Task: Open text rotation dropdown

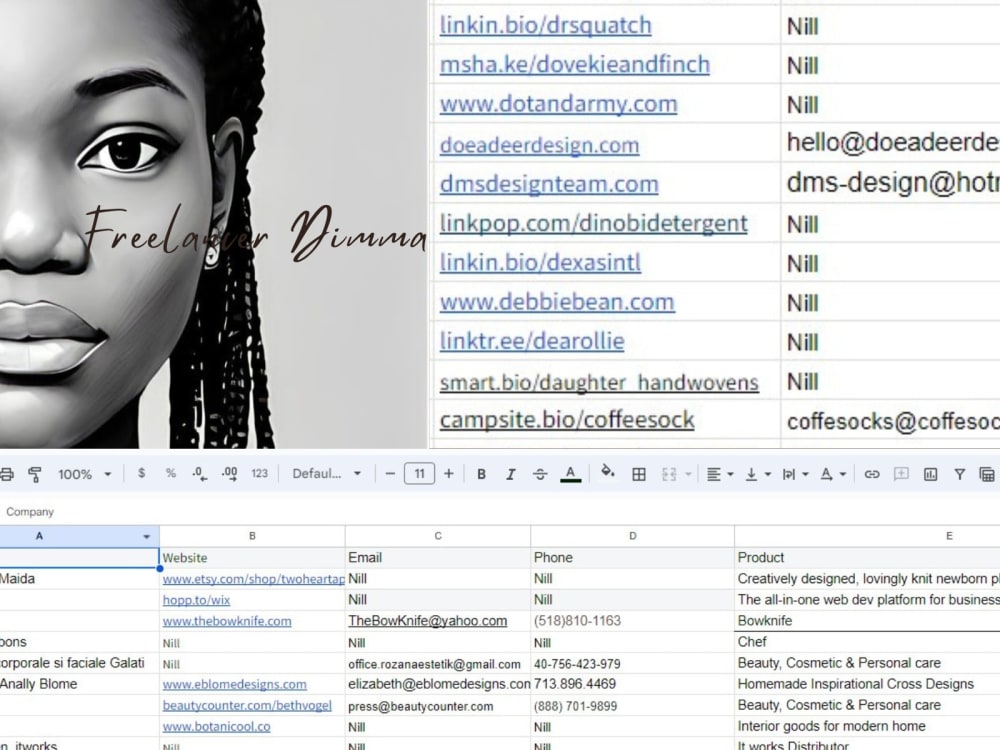Action: click(x=833, y=474)
